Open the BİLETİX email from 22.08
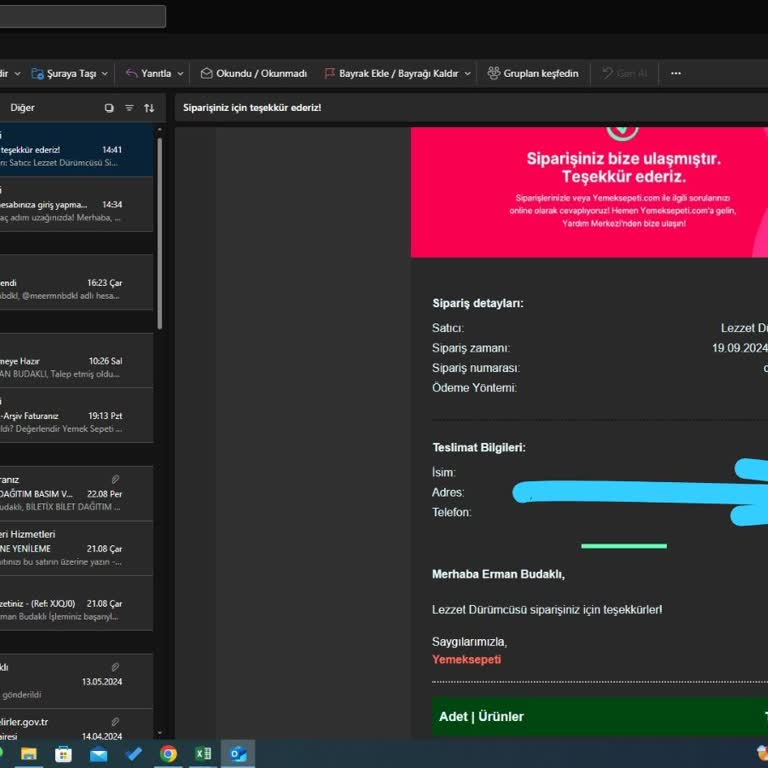Viewport: 768px width, 768px height. (x=60, y=494)
